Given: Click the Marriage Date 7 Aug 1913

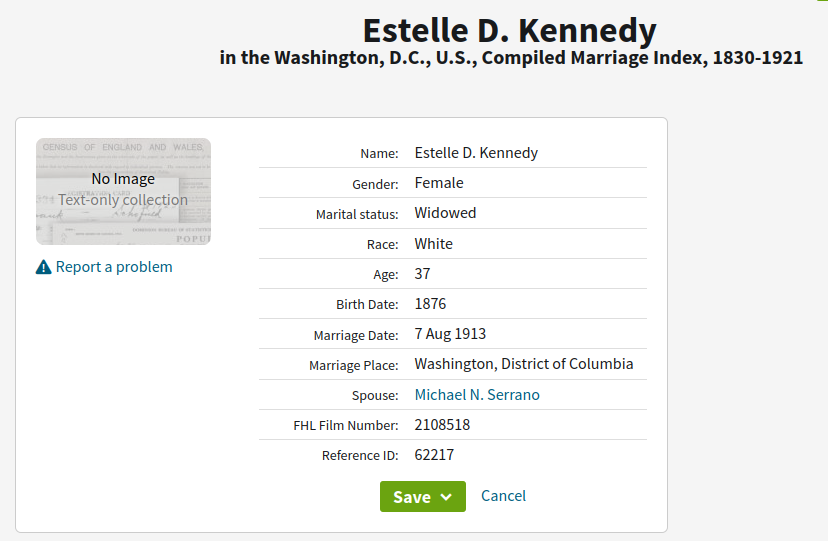Looking at the screenshot, I should [x=450, y=334].
